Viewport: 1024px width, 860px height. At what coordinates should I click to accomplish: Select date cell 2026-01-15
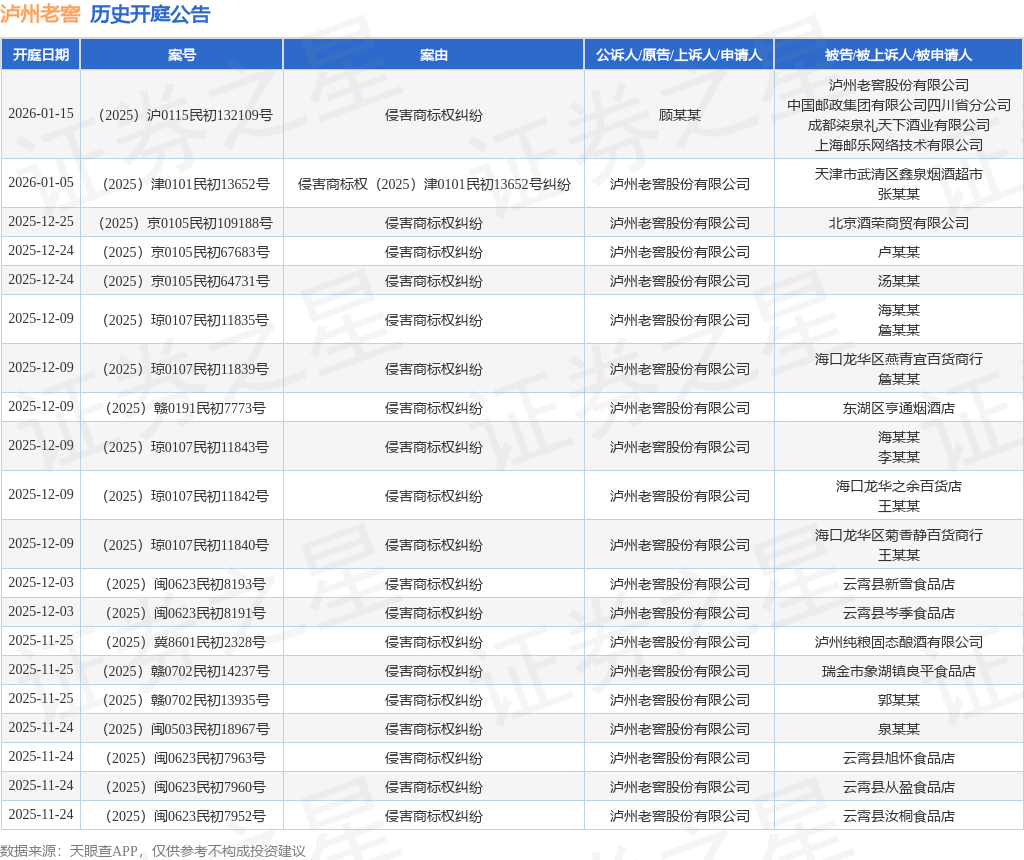coord(40,114)
